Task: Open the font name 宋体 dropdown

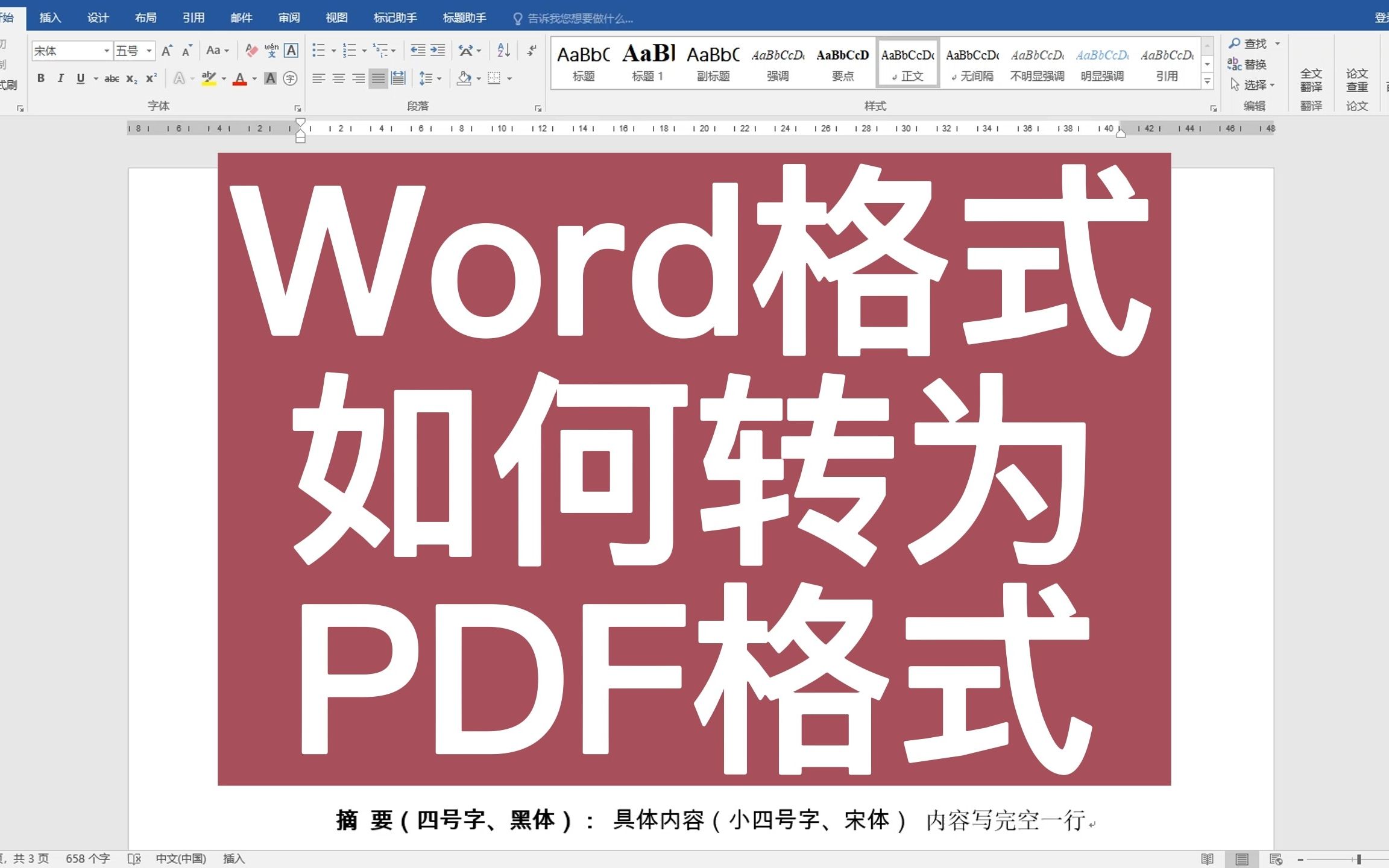Action: point(107,51)
